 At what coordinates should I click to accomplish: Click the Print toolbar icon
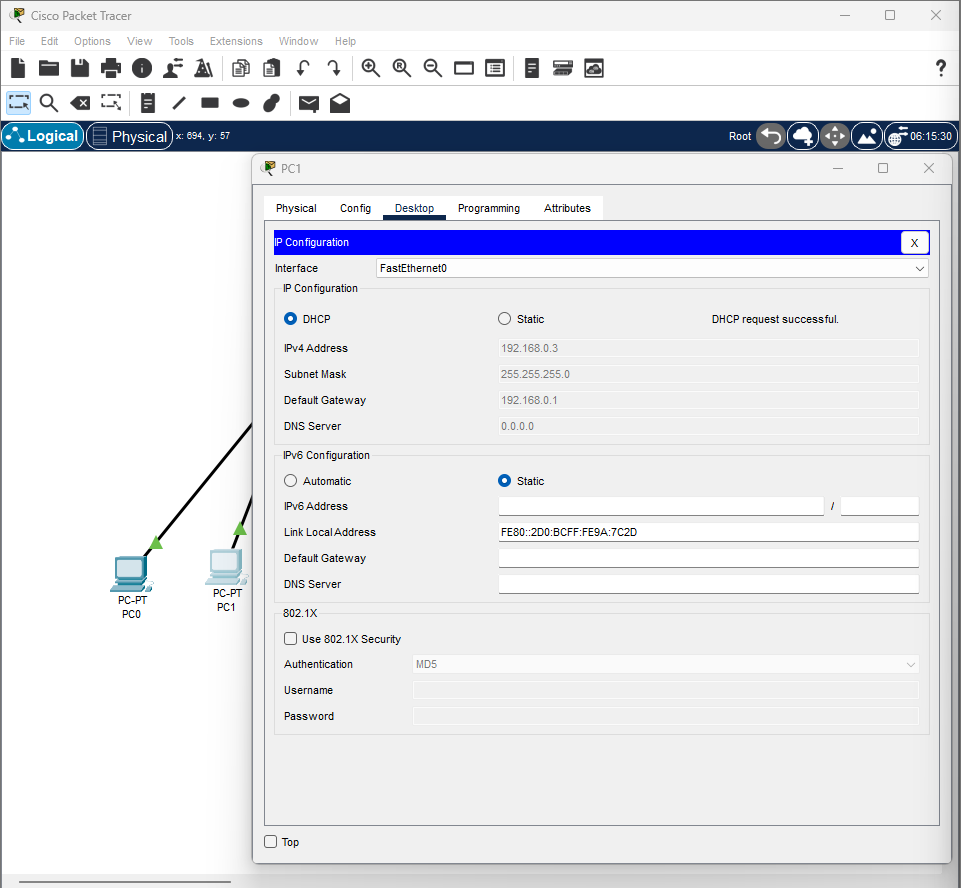[x=111, y=68]
